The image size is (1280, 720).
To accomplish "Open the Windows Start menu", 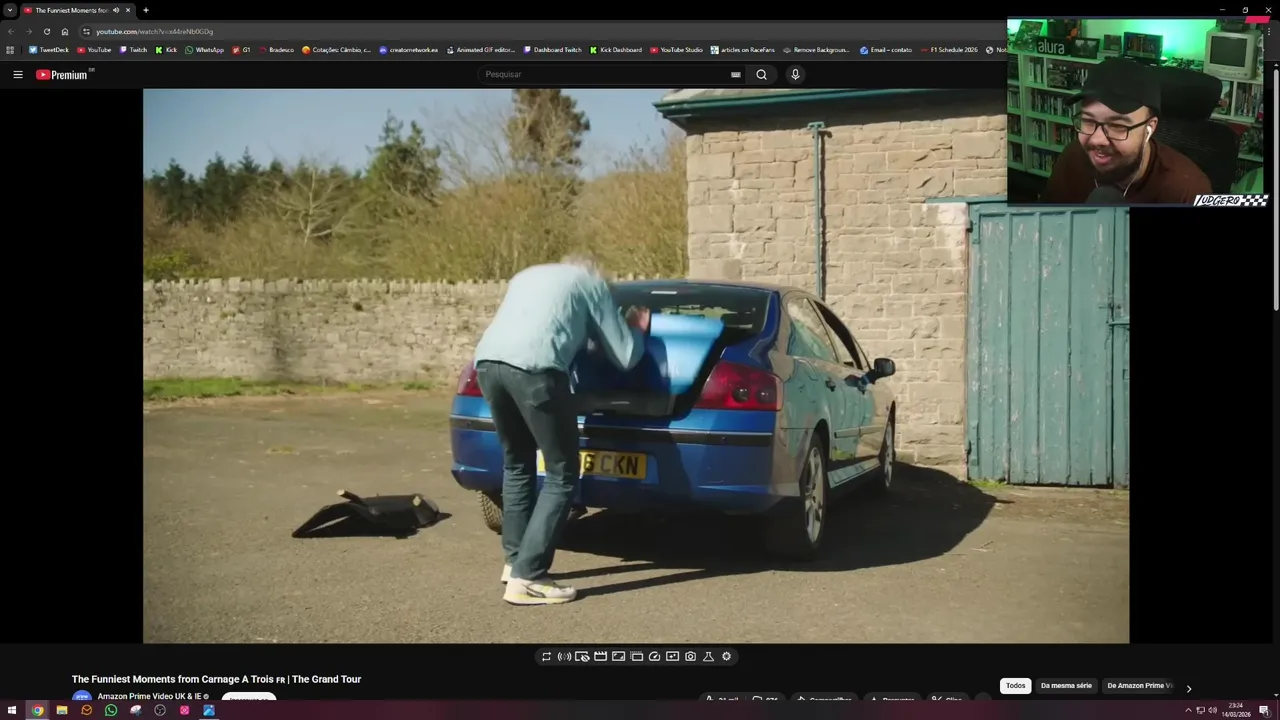I will click(x=12, y=710).
